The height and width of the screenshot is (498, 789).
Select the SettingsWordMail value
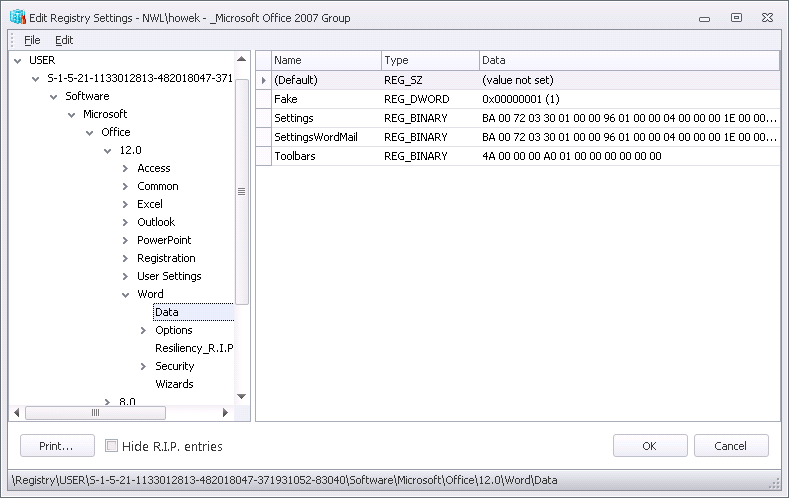click(518, 137)
